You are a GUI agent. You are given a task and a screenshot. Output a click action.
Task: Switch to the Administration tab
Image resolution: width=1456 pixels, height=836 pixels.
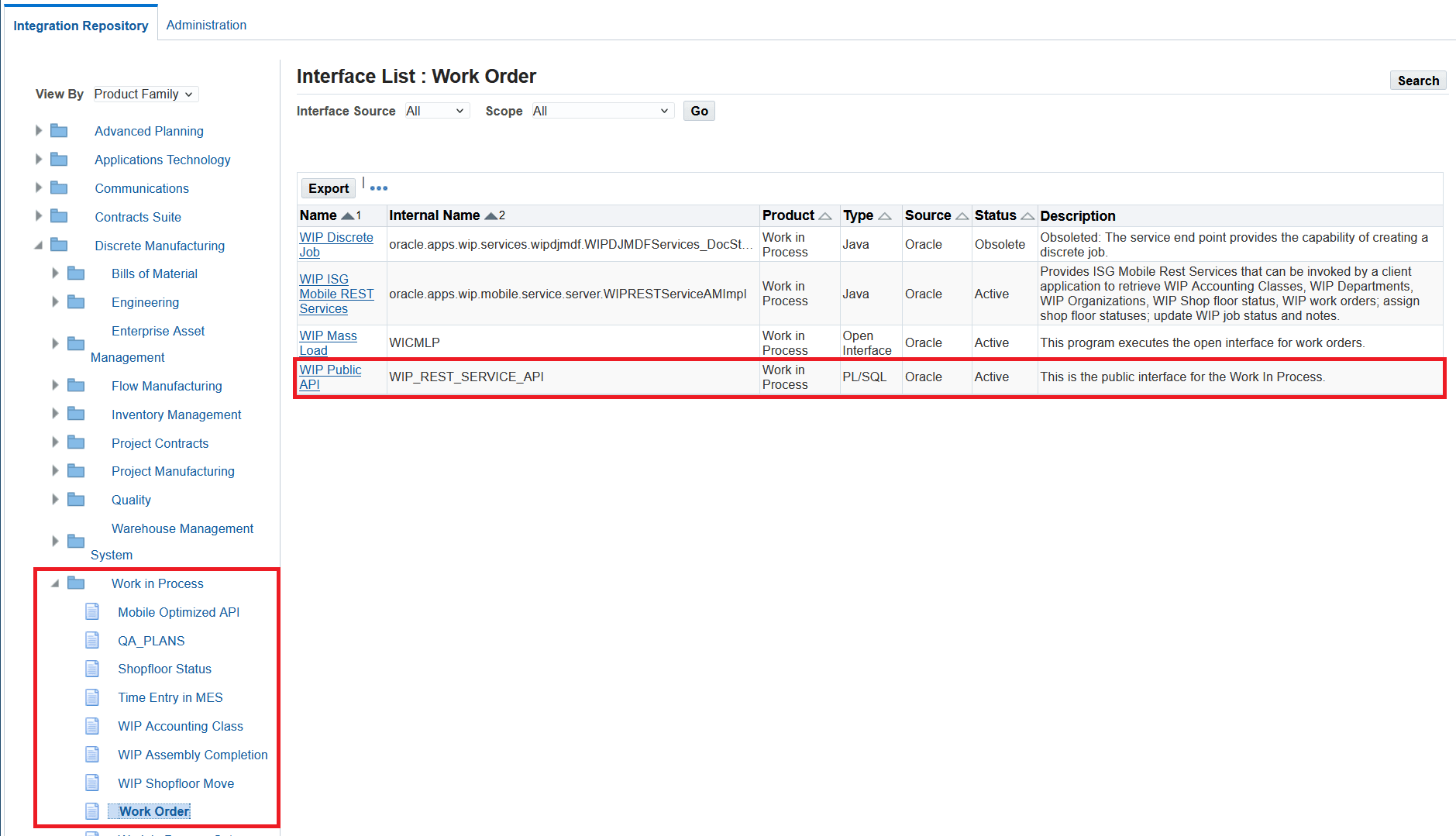[x=206, y=24]
